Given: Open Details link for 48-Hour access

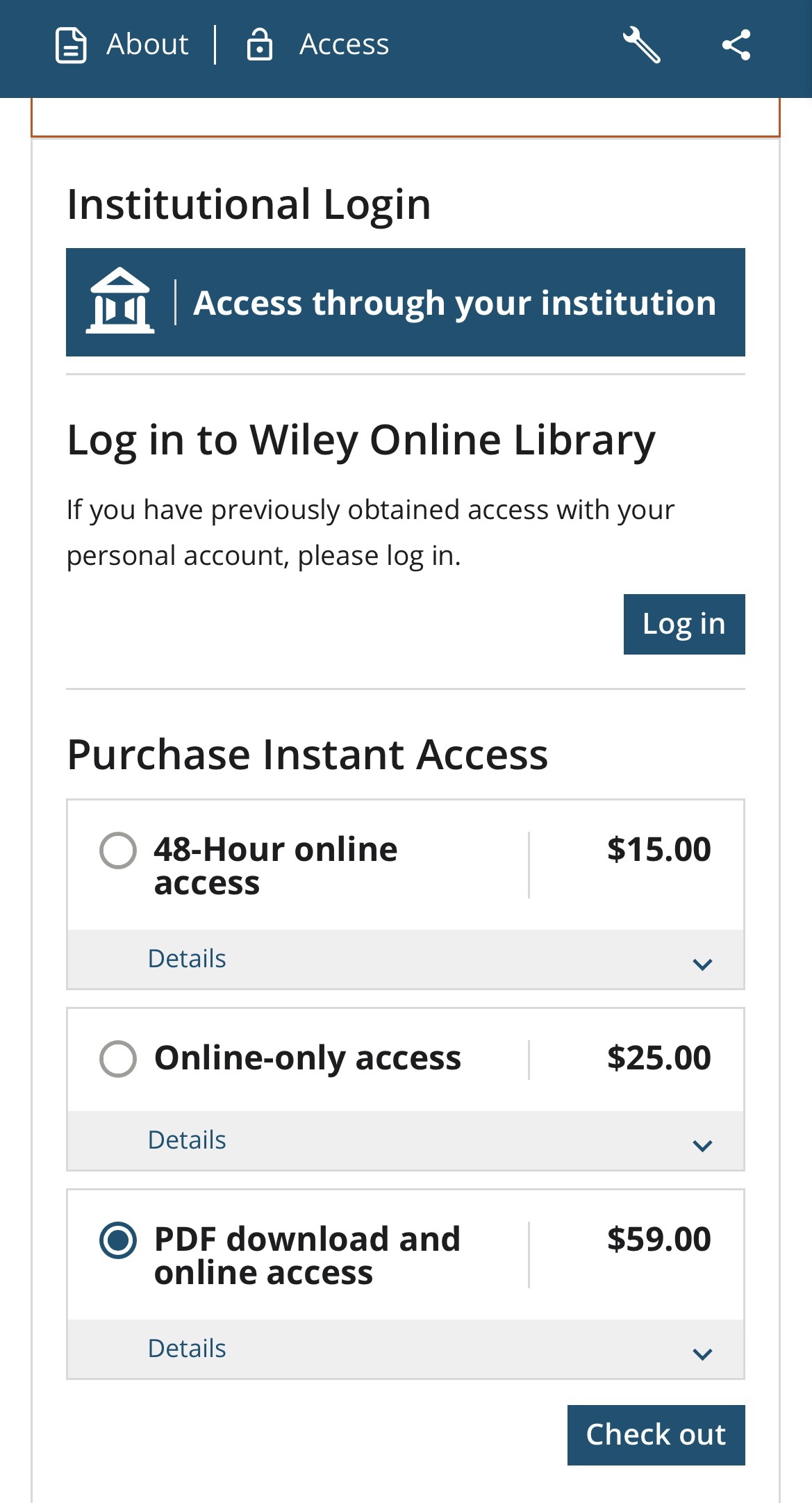Looking at the screenshot, I should coord(187,959).
